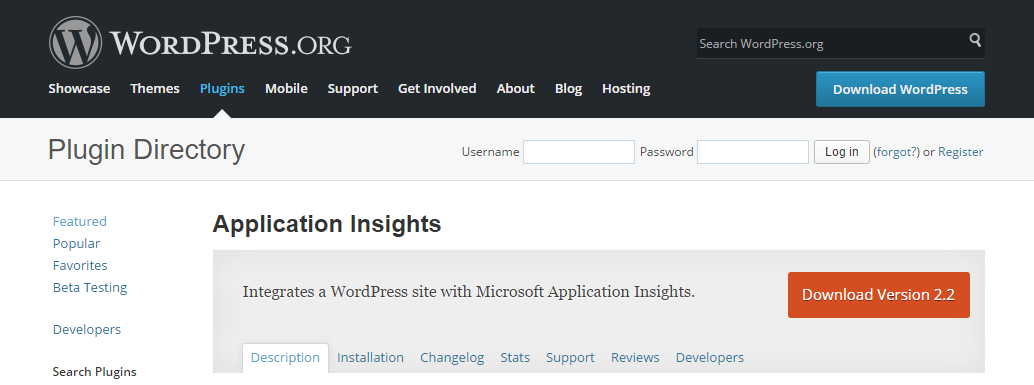This screenshot has width=1034, height=385.
Task: Open the Themes menu item
Action: [x=155, y=88]
